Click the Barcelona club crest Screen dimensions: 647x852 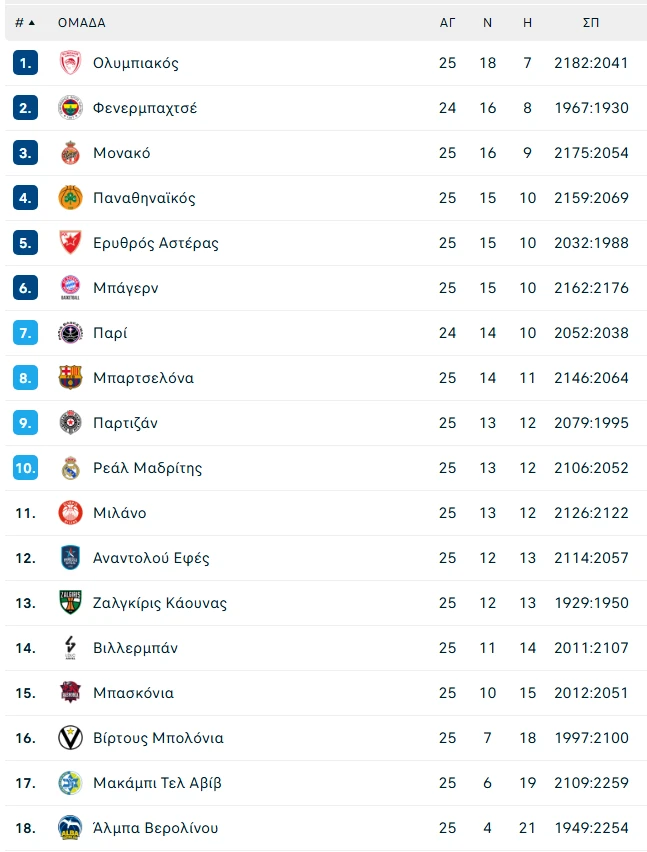point(69,378)
